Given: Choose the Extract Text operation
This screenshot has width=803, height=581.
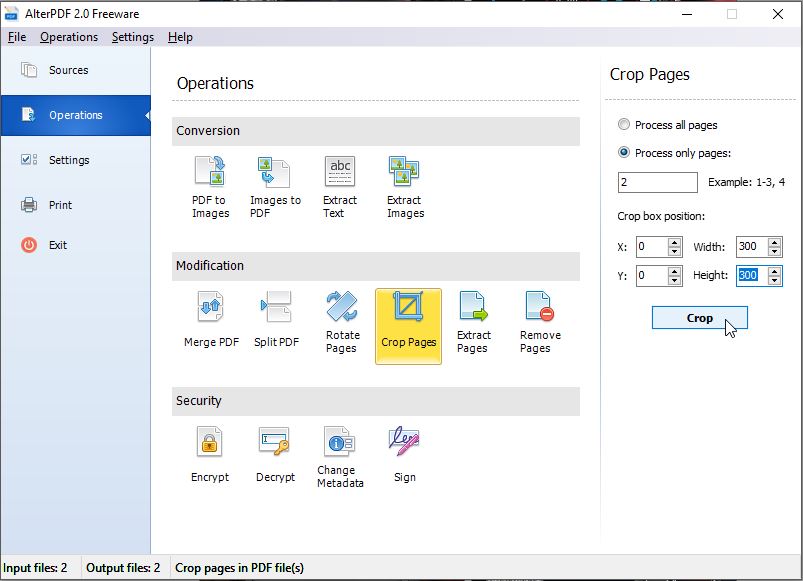Looking at the screenshot, I should click(x=340, y=187).
